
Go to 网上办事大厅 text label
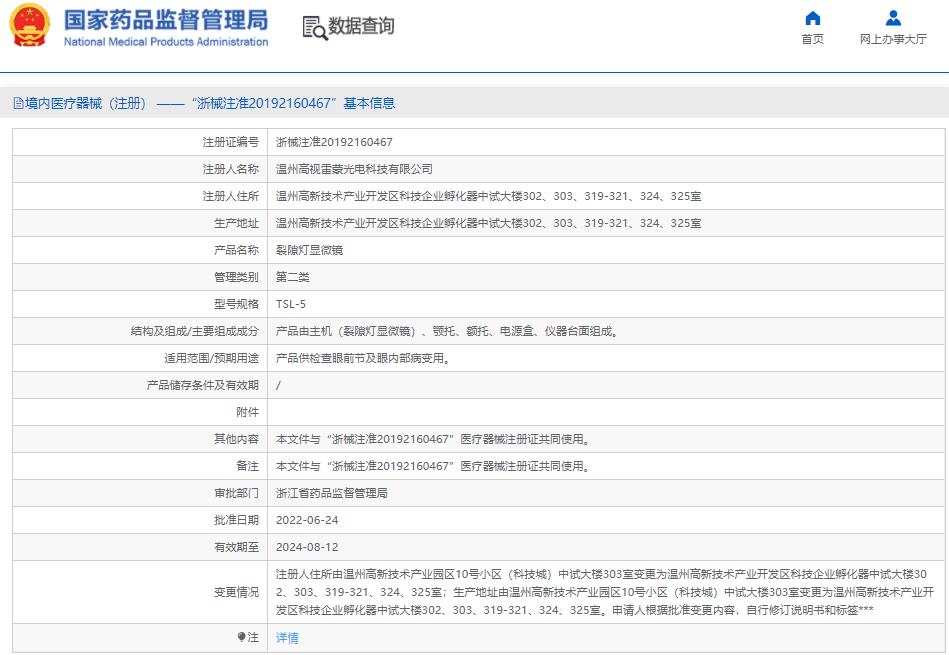[893, 39]
